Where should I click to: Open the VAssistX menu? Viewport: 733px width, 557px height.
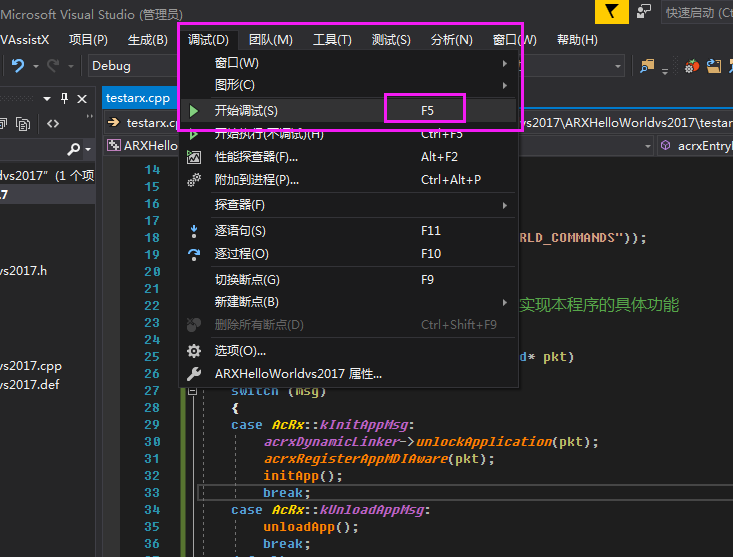click(x=24, y=40)
